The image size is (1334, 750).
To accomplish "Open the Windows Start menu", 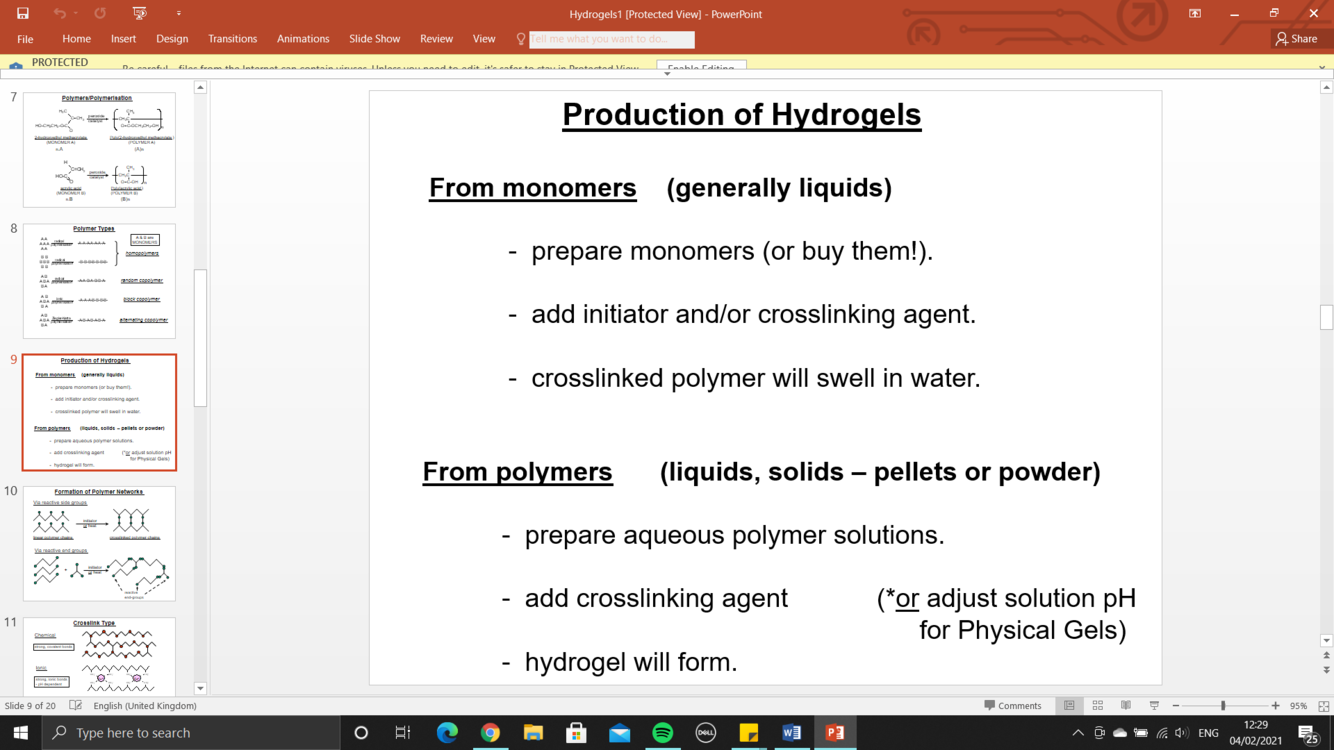I will coord(20,733).
